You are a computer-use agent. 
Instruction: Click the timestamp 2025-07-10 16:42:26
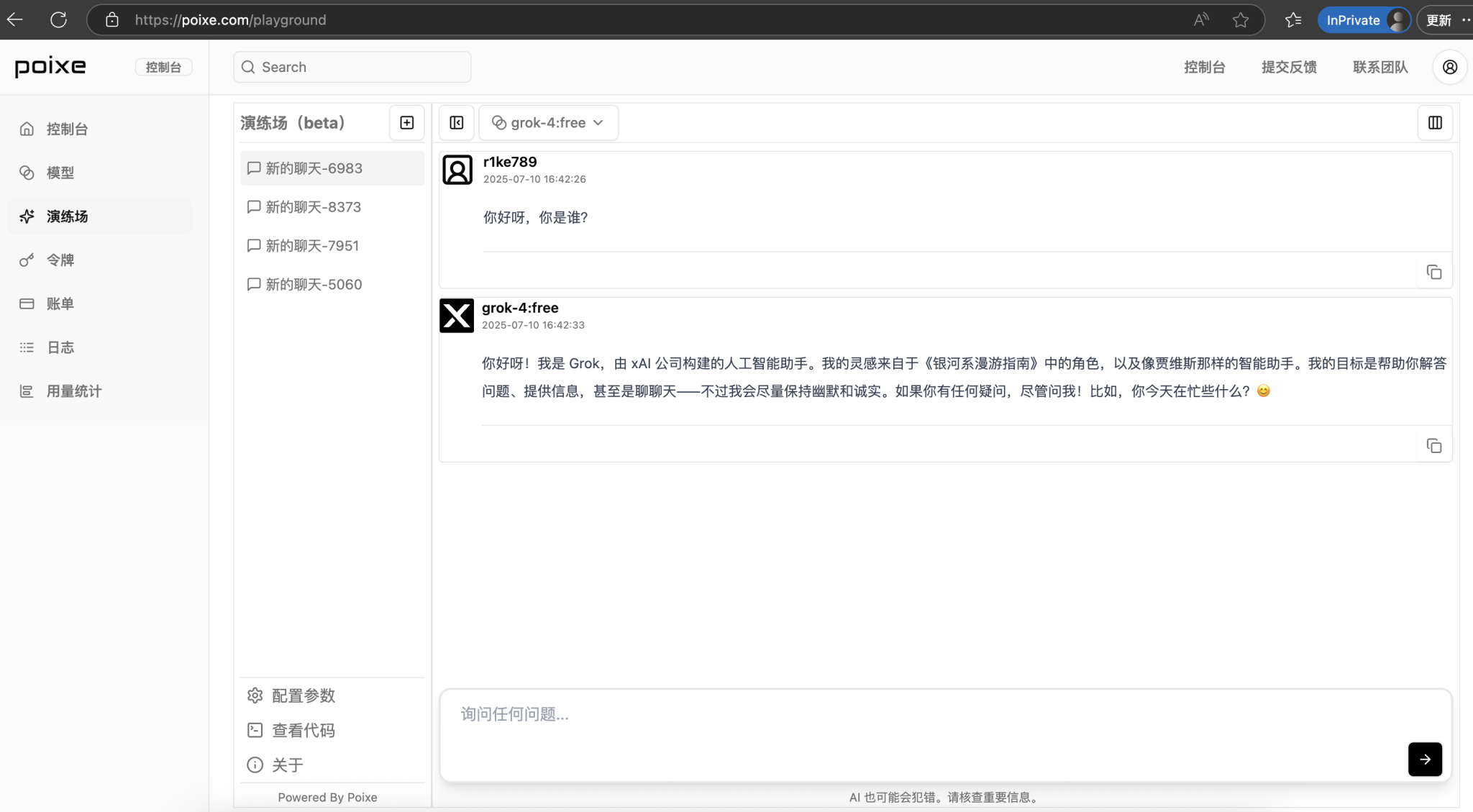pos(534,179)
